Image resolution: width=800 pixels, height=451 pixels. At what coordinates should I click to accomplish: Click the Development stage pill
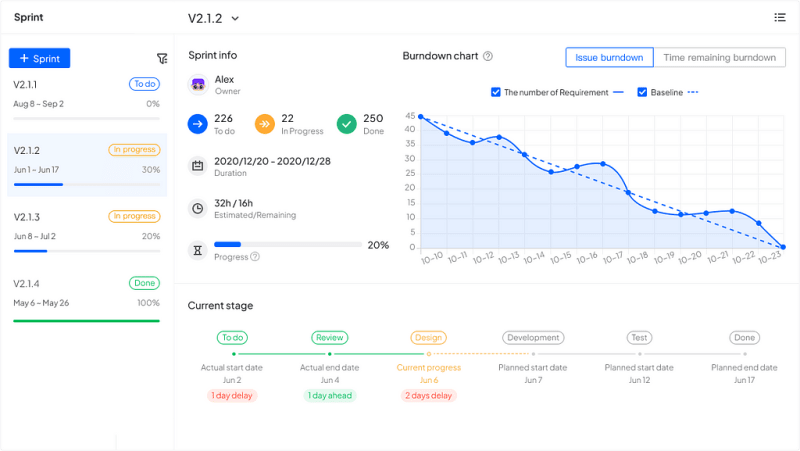(x=533, y=338)
